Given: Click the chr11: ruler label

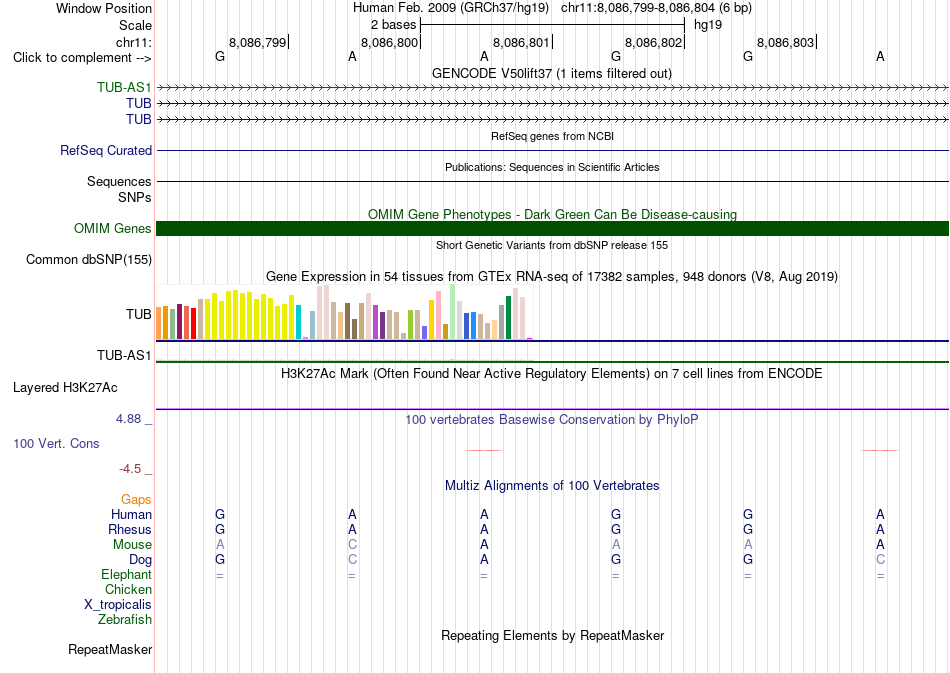Looking at the screenshot, I should [x=133, y=42].
